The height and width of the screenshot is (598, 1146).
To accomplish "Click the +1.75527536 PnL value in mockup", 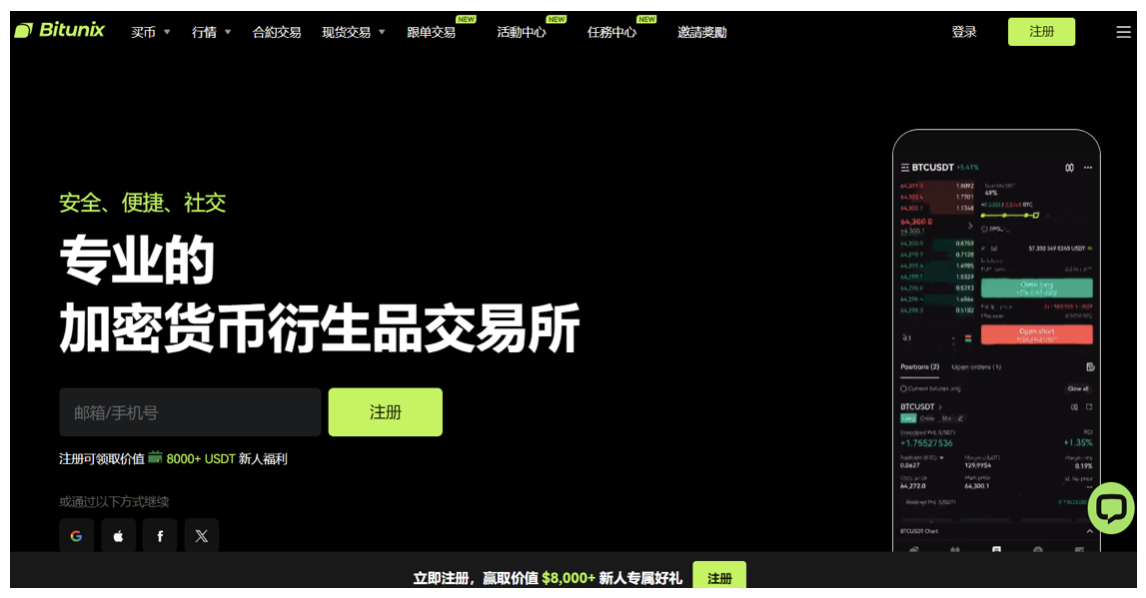I will click(x=927, y=443).
